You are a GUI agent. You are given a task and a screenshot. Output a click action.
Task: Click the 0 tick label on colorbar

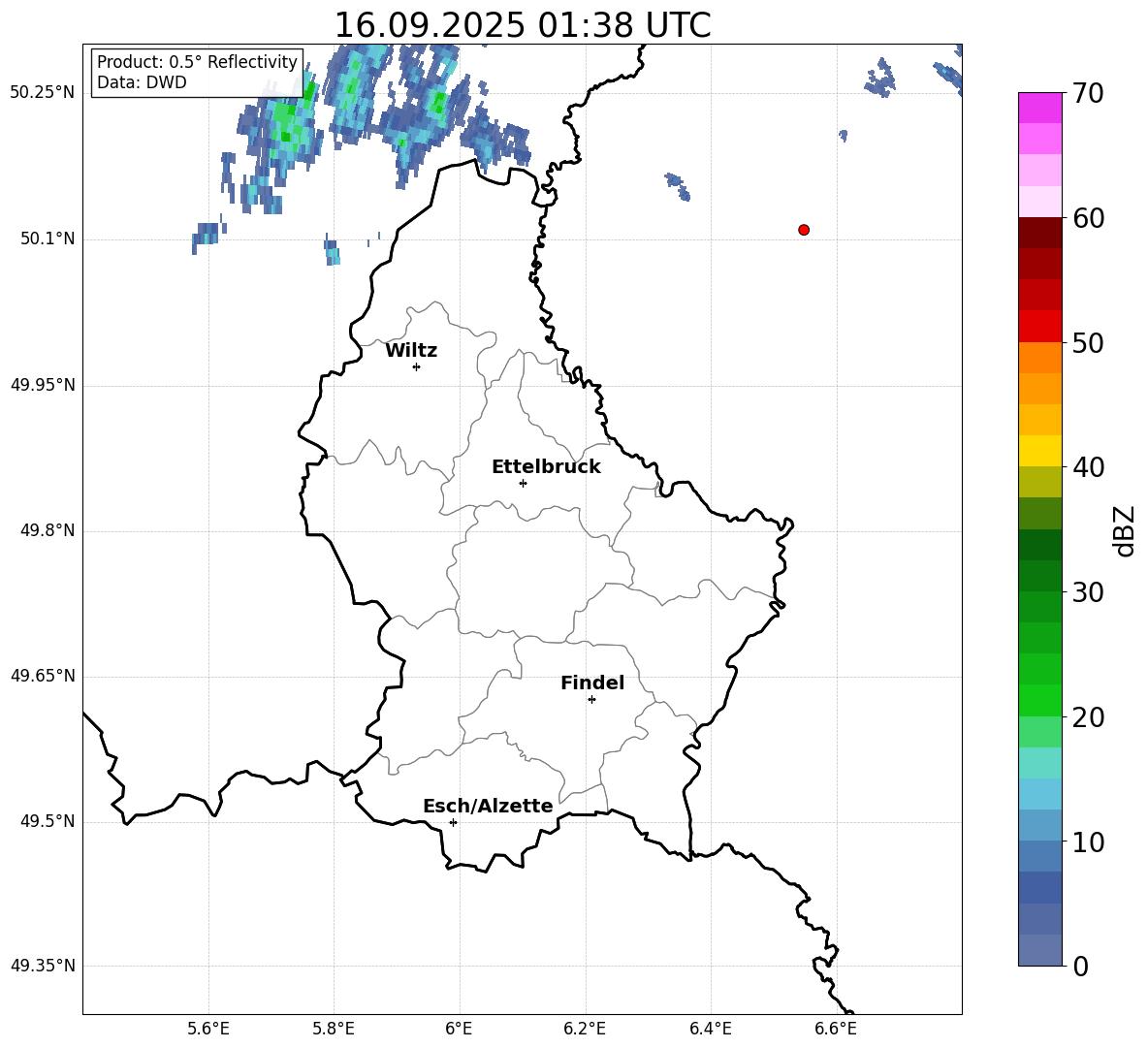pyautogui.click(x=1080, y=966)
